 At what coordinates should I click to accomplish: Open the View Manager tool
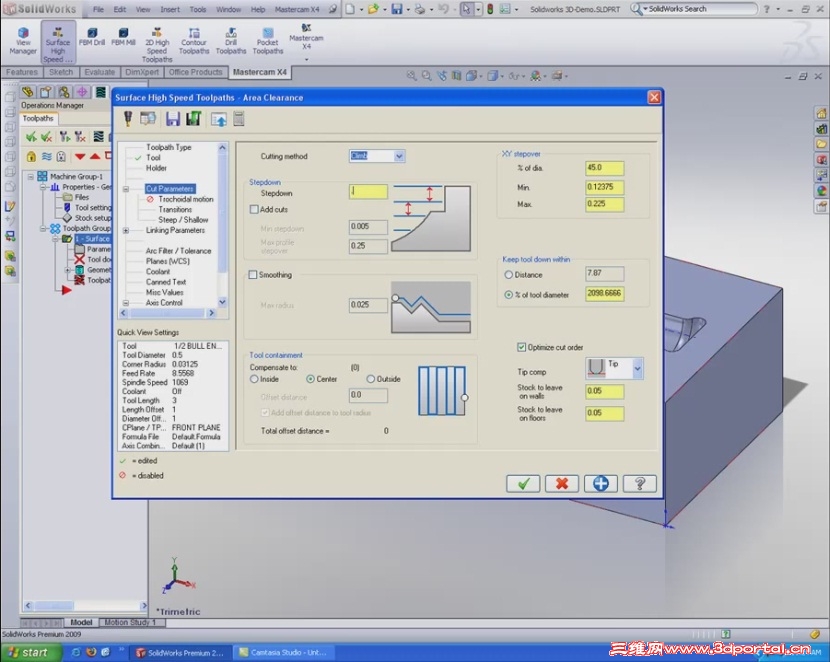pyautogui.click(x=23, y=42)
